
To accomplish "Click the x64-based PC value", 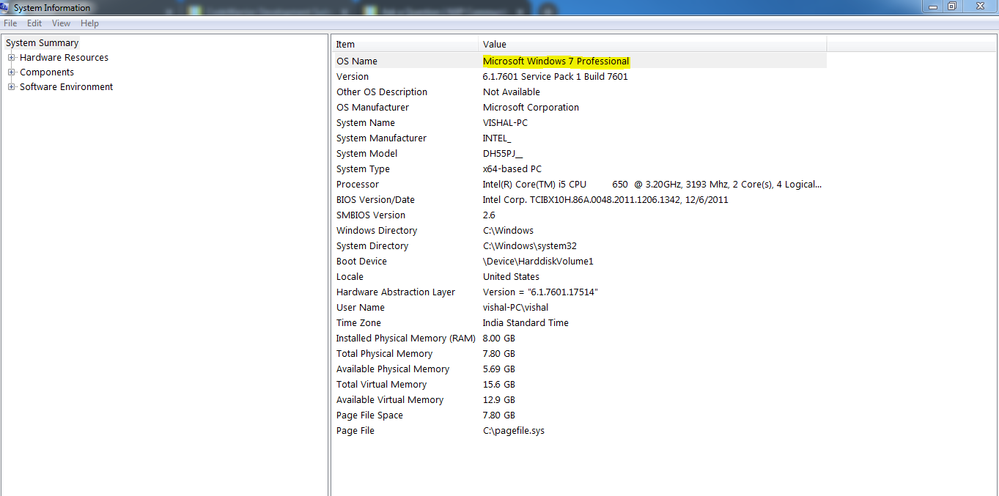I will (x=512, y=169).
